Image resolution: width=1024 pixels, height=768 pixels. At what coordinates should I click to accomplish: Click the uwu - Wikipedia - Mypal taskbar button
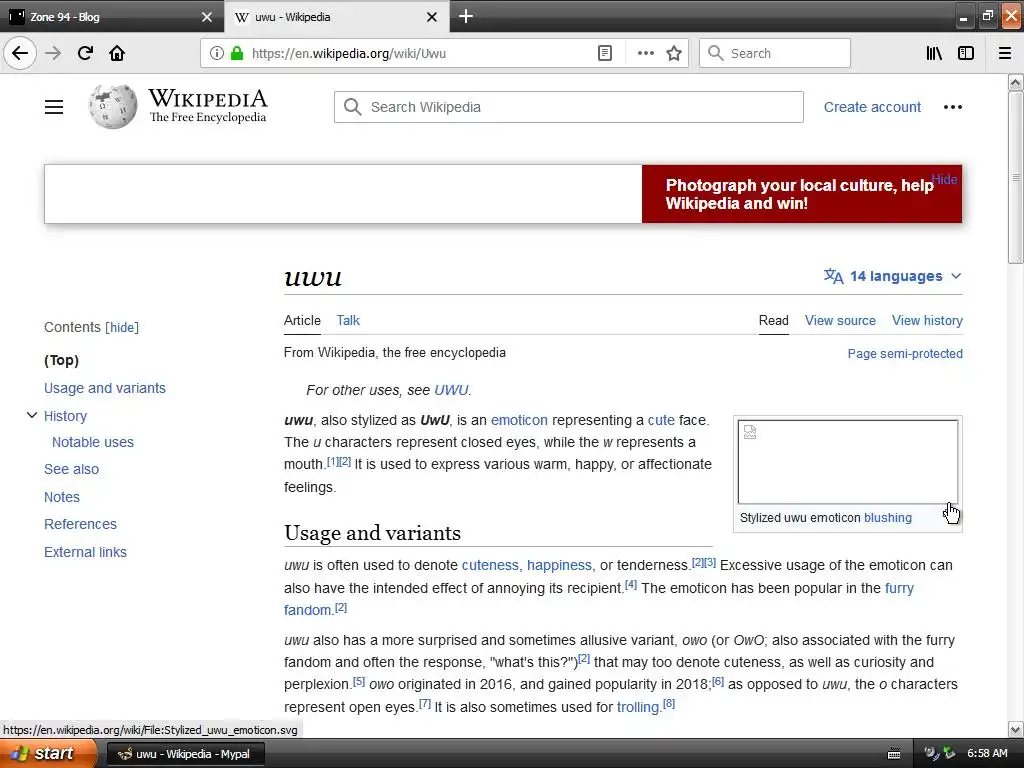click(184, 754)
